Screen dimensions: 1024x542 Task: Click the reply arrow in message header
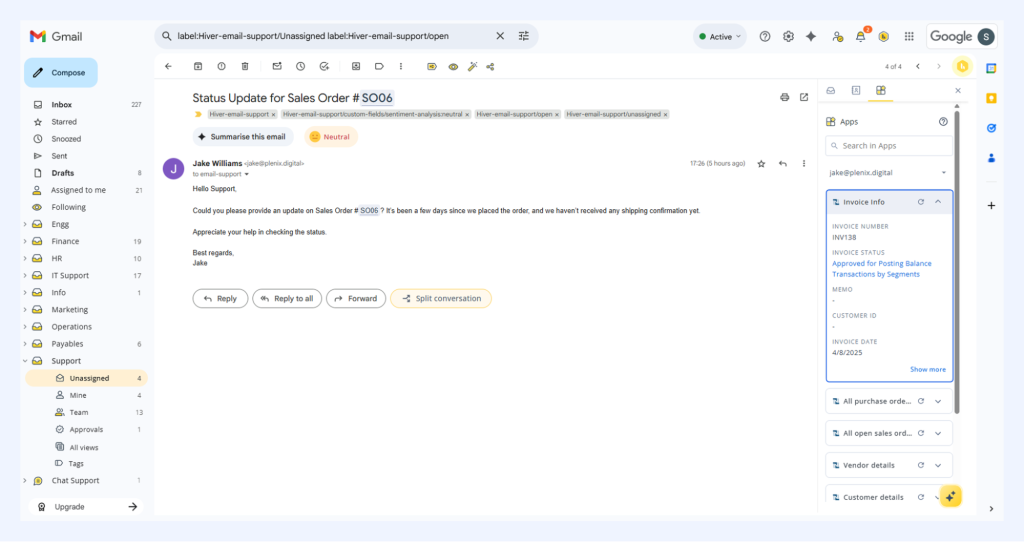783,164
